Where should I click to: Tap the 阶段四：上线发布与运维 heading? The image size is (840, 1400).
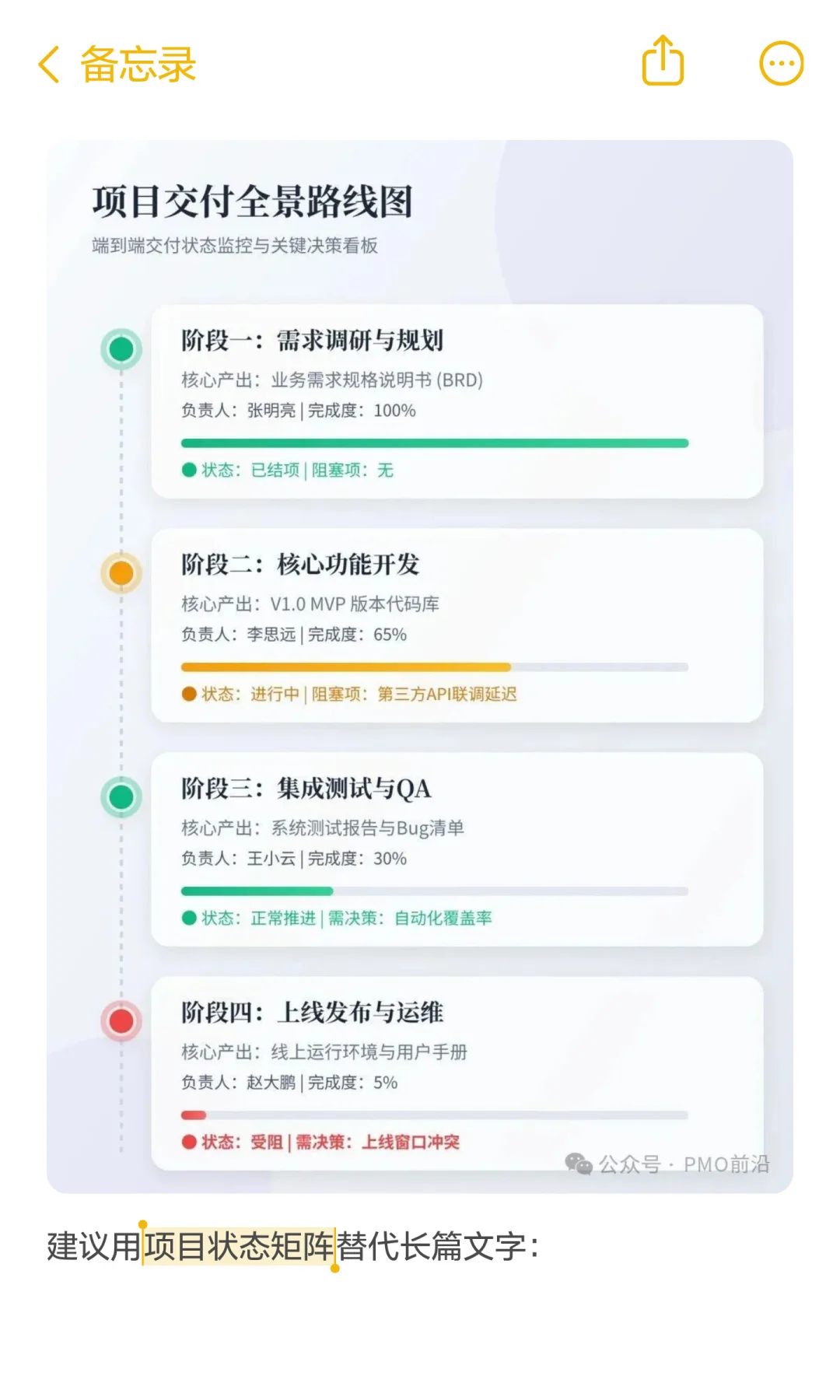(312, 1013)
